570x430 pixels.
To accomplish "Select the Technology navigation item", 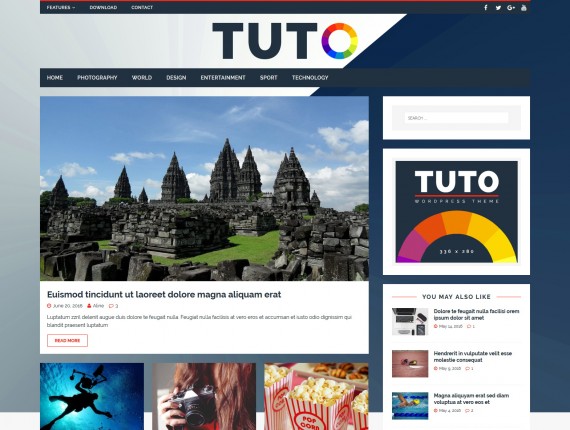I will coord(310,78).
